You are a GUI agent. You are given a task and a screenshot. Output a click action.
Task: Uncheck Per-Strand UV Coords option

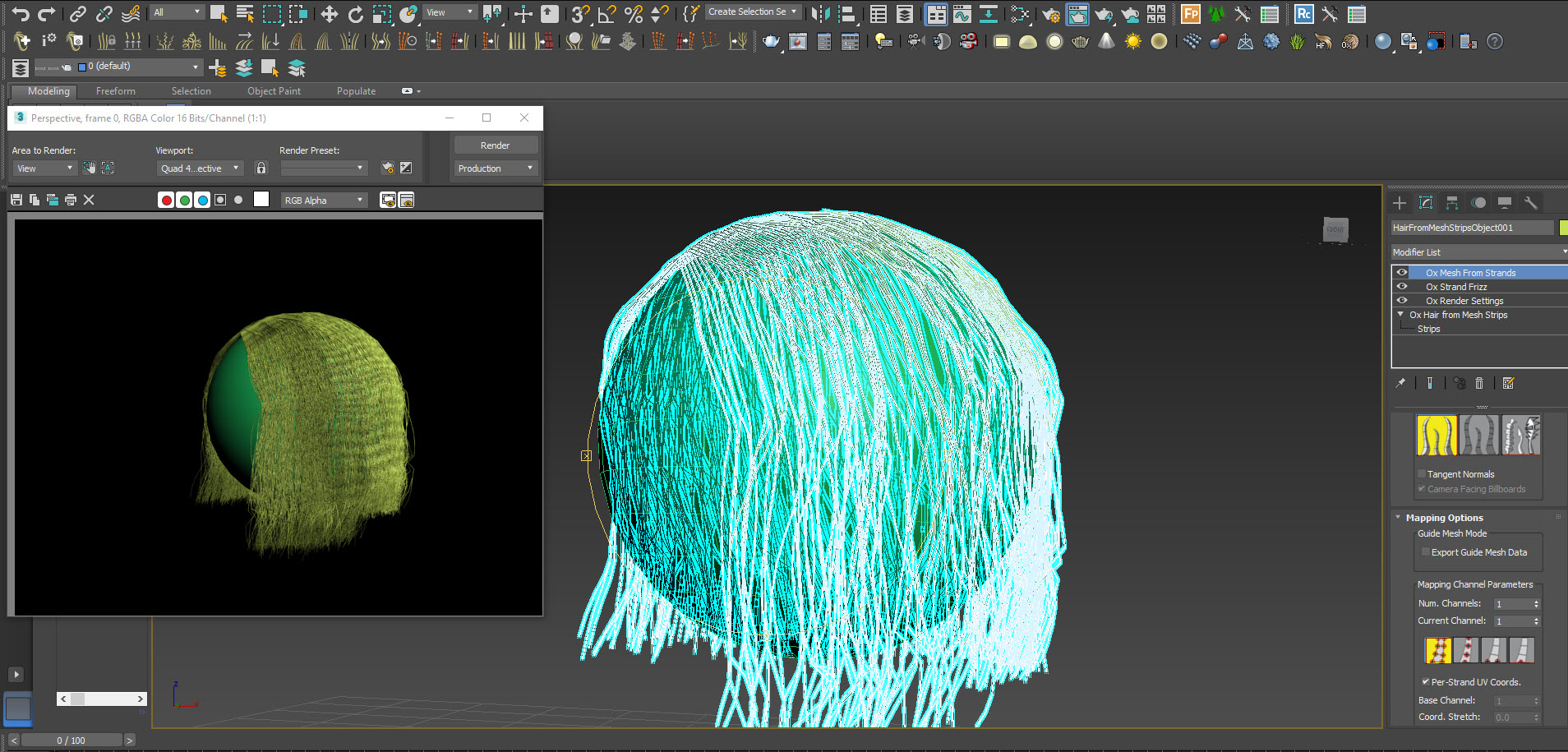[x=1425, y=681]
